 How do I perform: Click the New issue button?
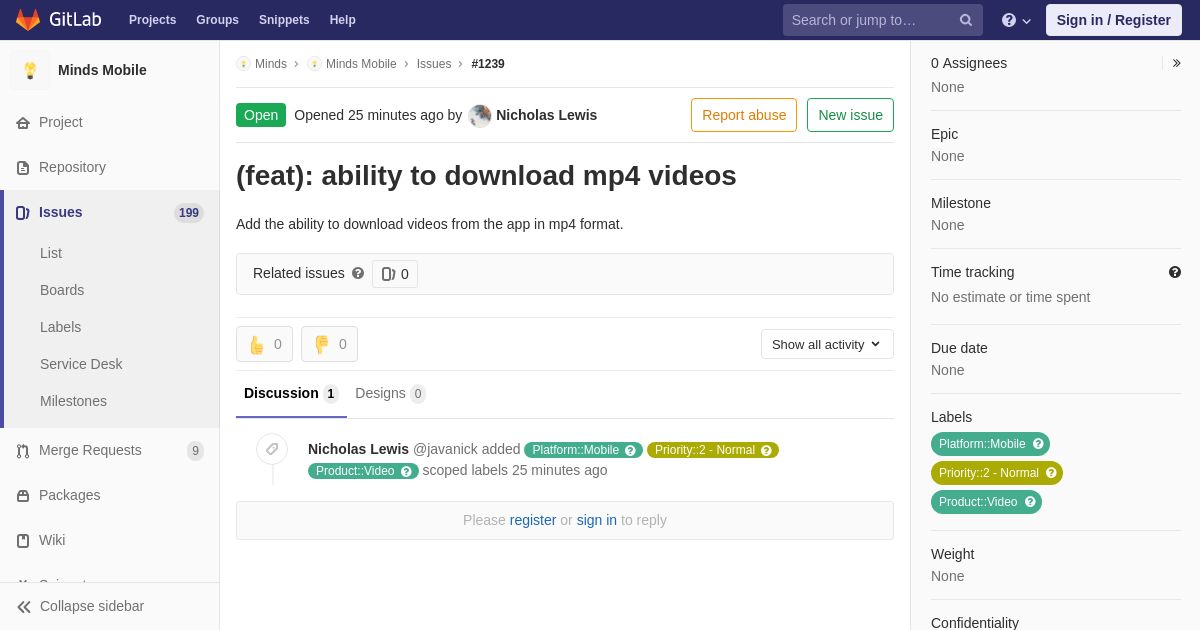(850, 115)
